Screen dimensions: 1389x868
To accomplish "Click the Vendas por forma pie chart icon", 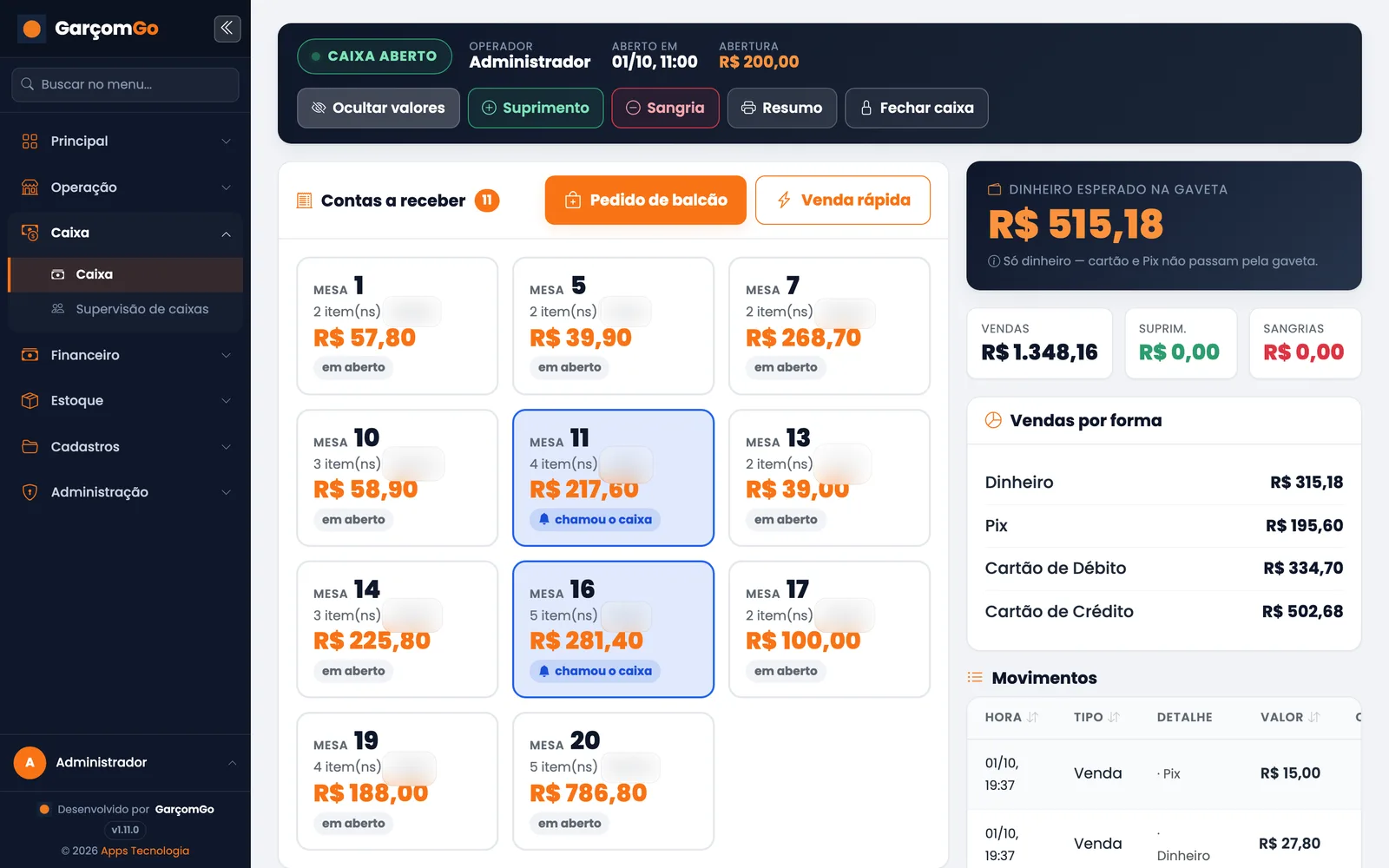I will pos(993,420).
